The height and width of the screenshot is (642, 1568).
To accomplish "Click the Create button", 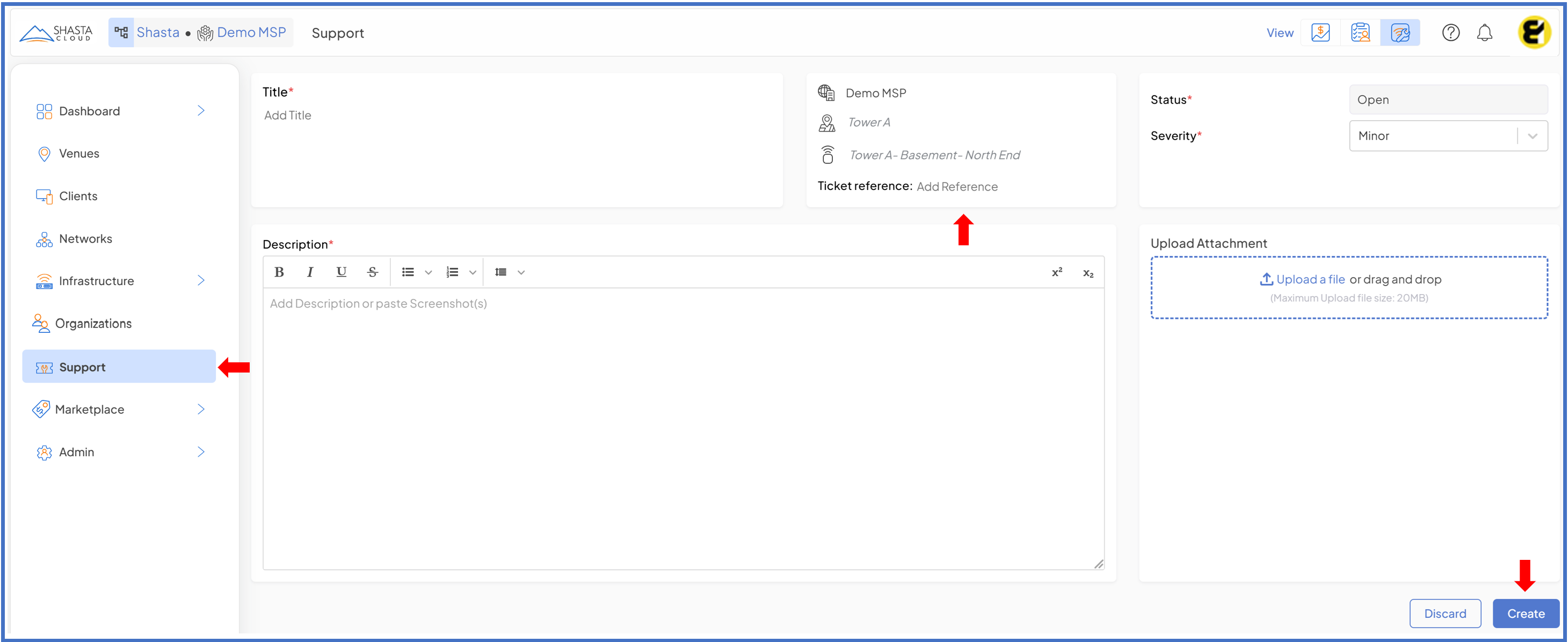I will [x=1525, y=614].
